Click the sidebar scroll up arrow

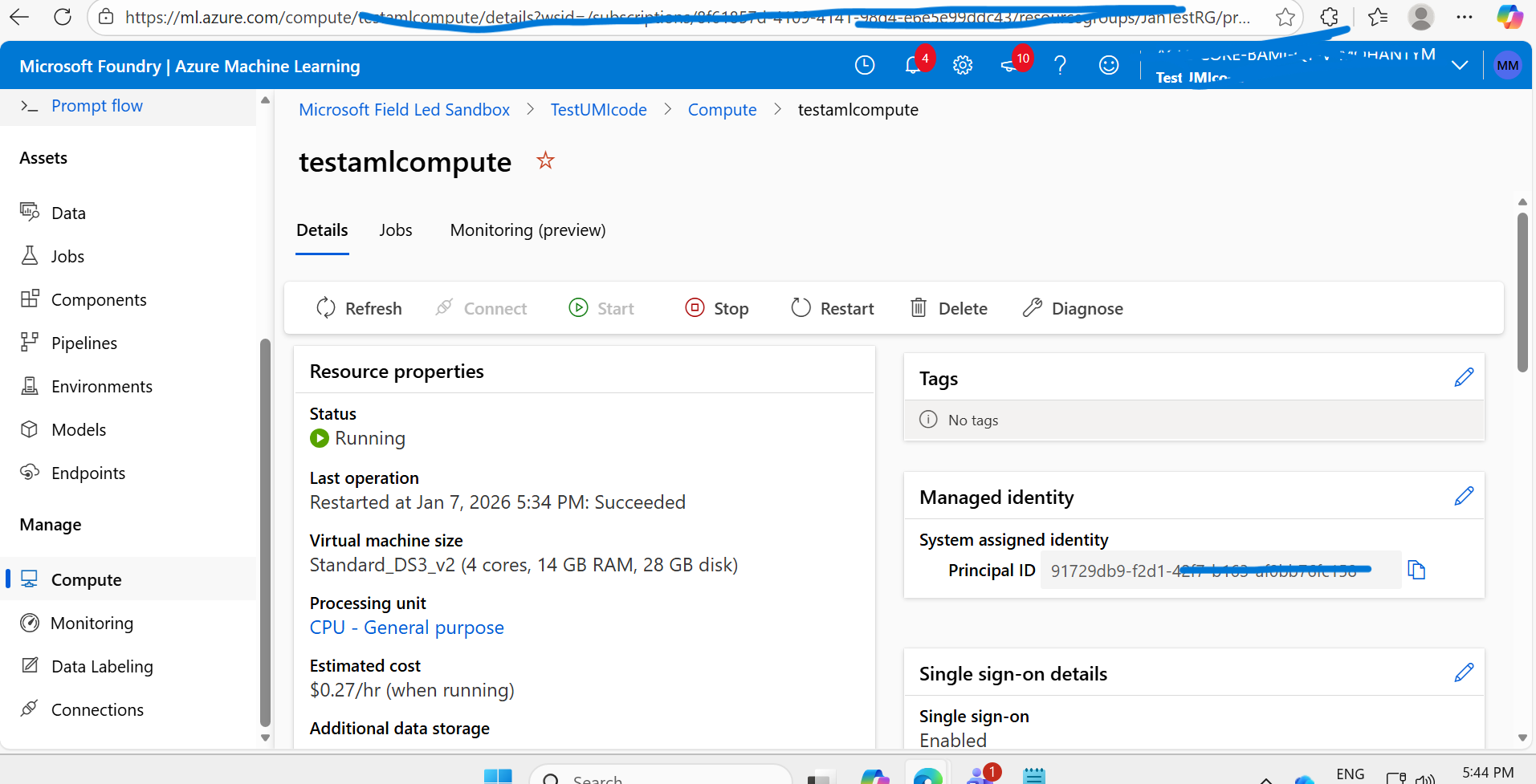[265, 100]
